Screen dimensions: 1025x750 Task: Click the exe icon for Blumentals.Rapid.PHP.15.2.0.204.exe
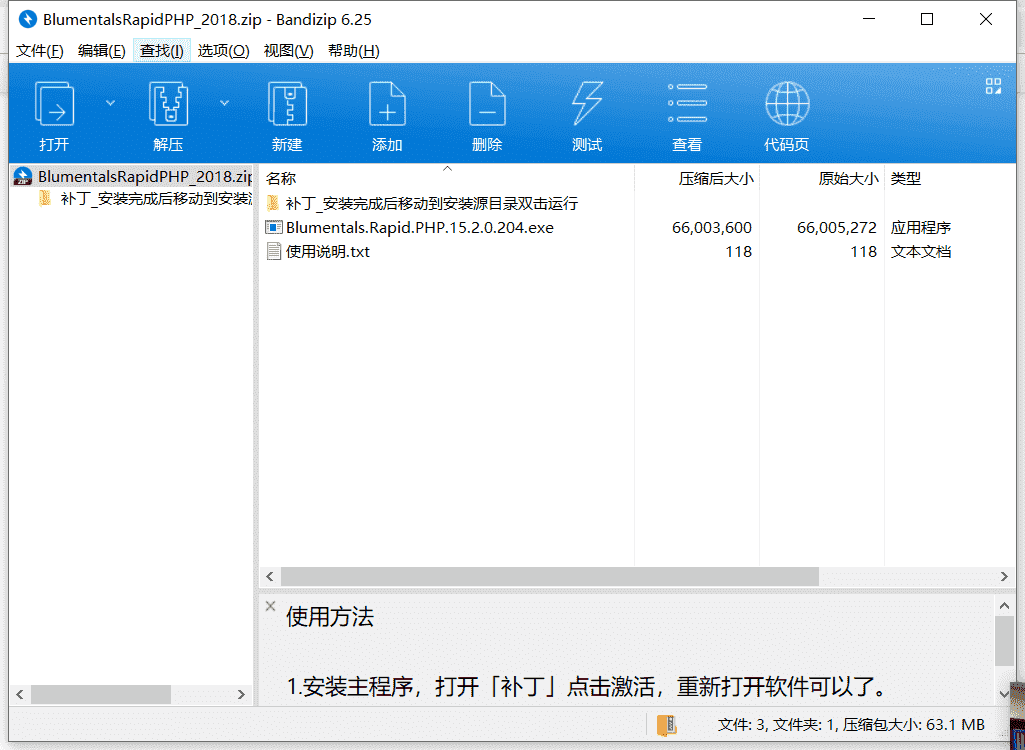273,227
